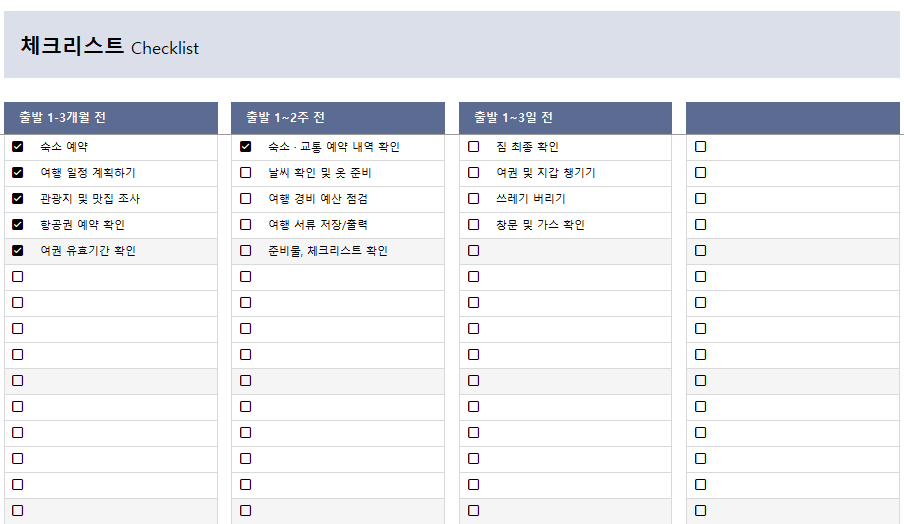Check 창문 및 가스 확인 checkbox
Screen dimensions: 904x524
[473, 224]
